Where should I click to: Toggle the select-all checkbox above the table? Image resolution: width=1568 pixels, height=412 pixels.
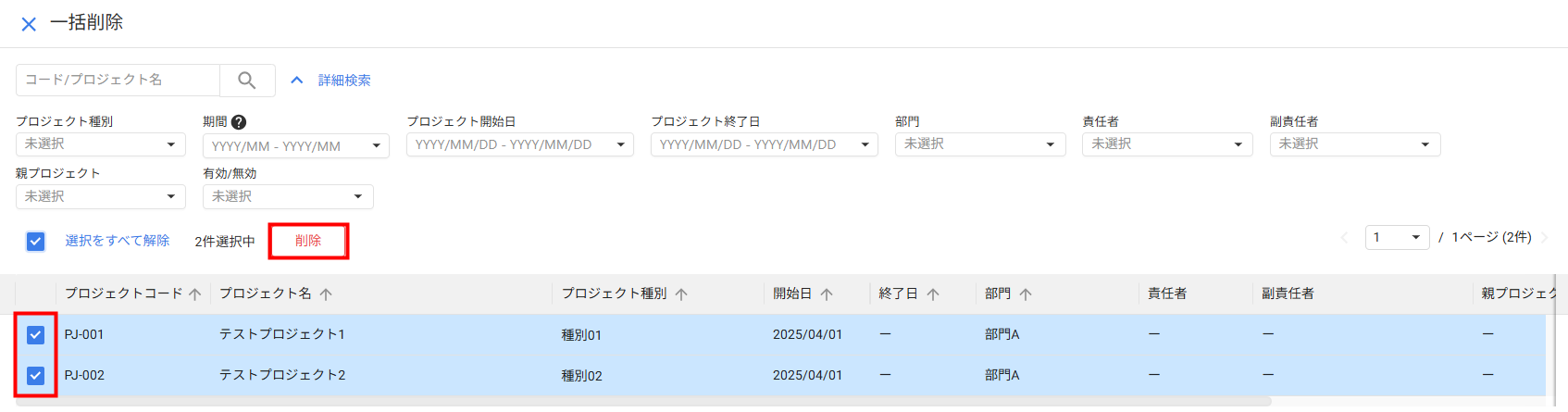[x=35, y=242]
